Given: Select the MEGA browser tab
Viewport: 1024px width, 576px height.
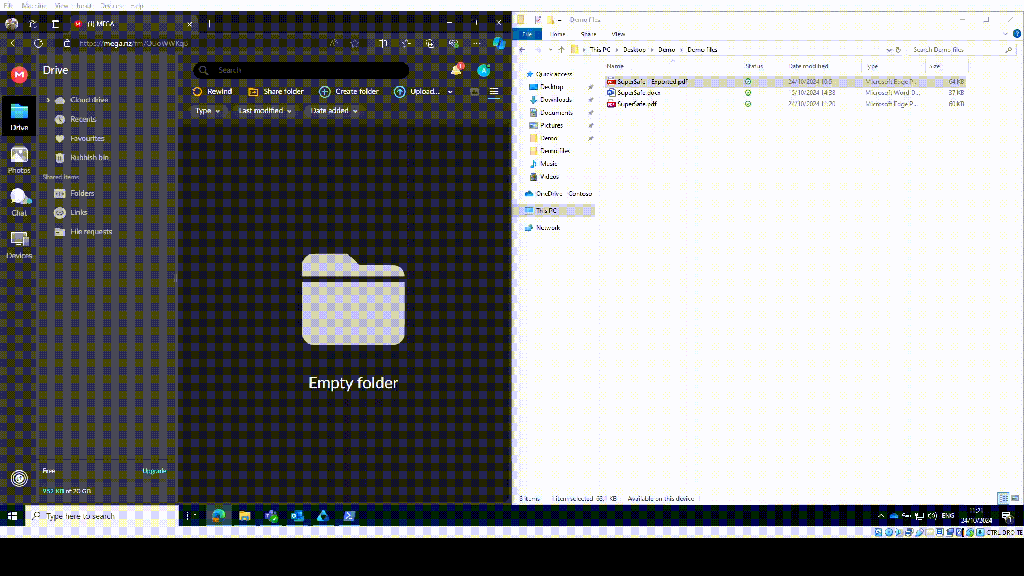Looking at the screenshot, I should point(133,24).
